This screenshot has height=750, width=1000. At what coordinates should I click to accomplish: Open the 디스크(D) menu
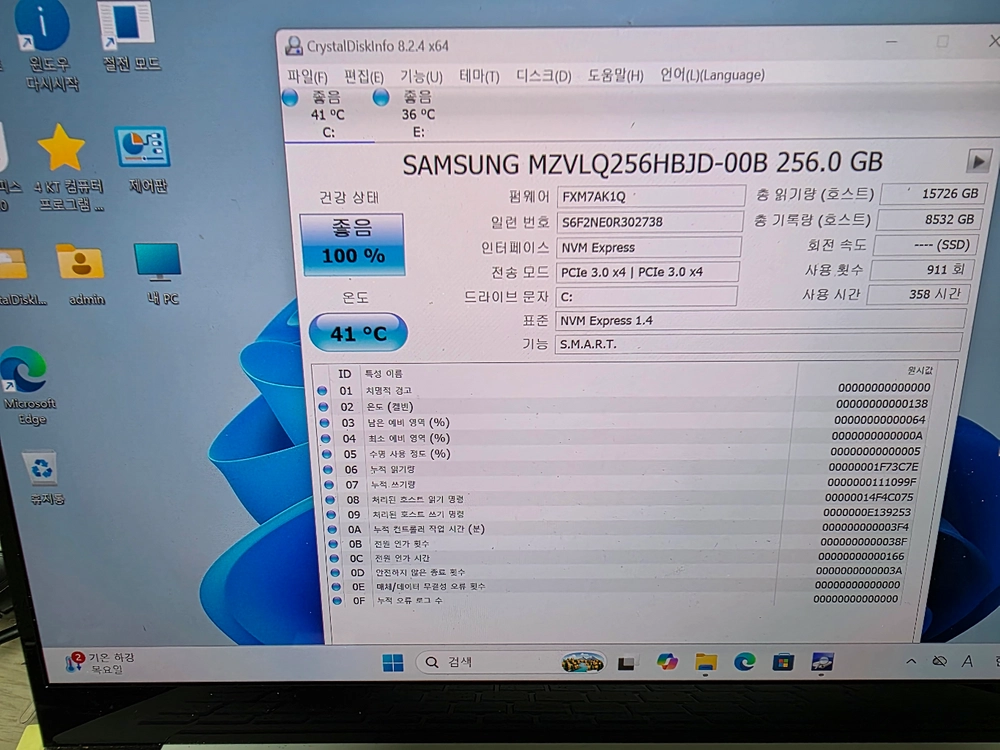[543, 76]
